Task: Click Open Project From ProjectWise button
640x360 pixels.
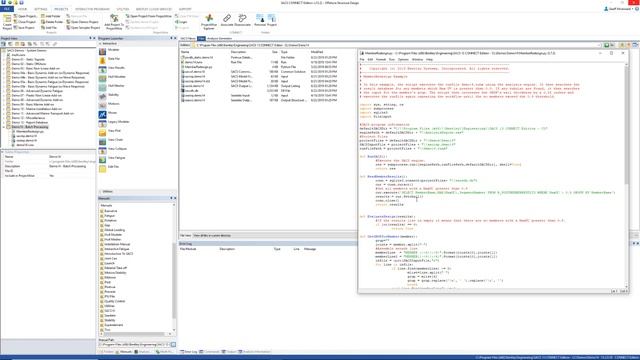Action: pos(149,16)
